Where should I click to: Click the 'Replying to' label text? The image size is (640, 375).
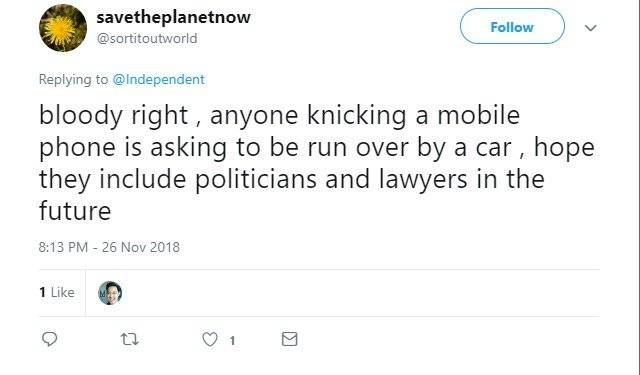pos(73,79)
